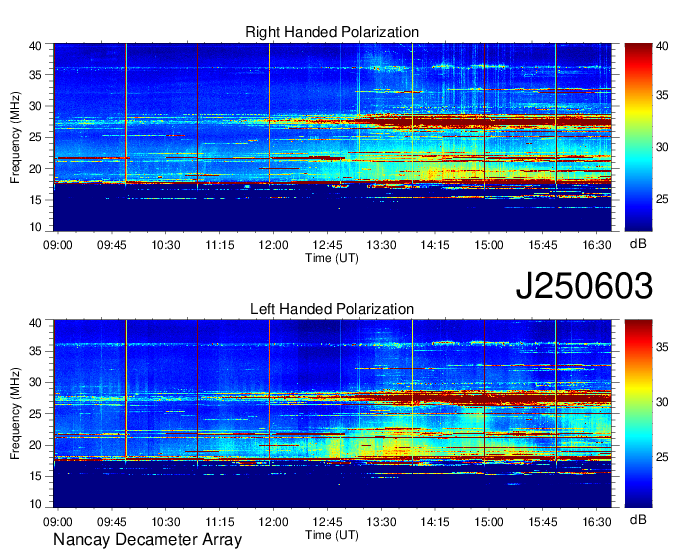This screenshot has width=680, height=552.
Task: Click the "12:00" tick on Right Handed plot
Action: coord(273,245)
